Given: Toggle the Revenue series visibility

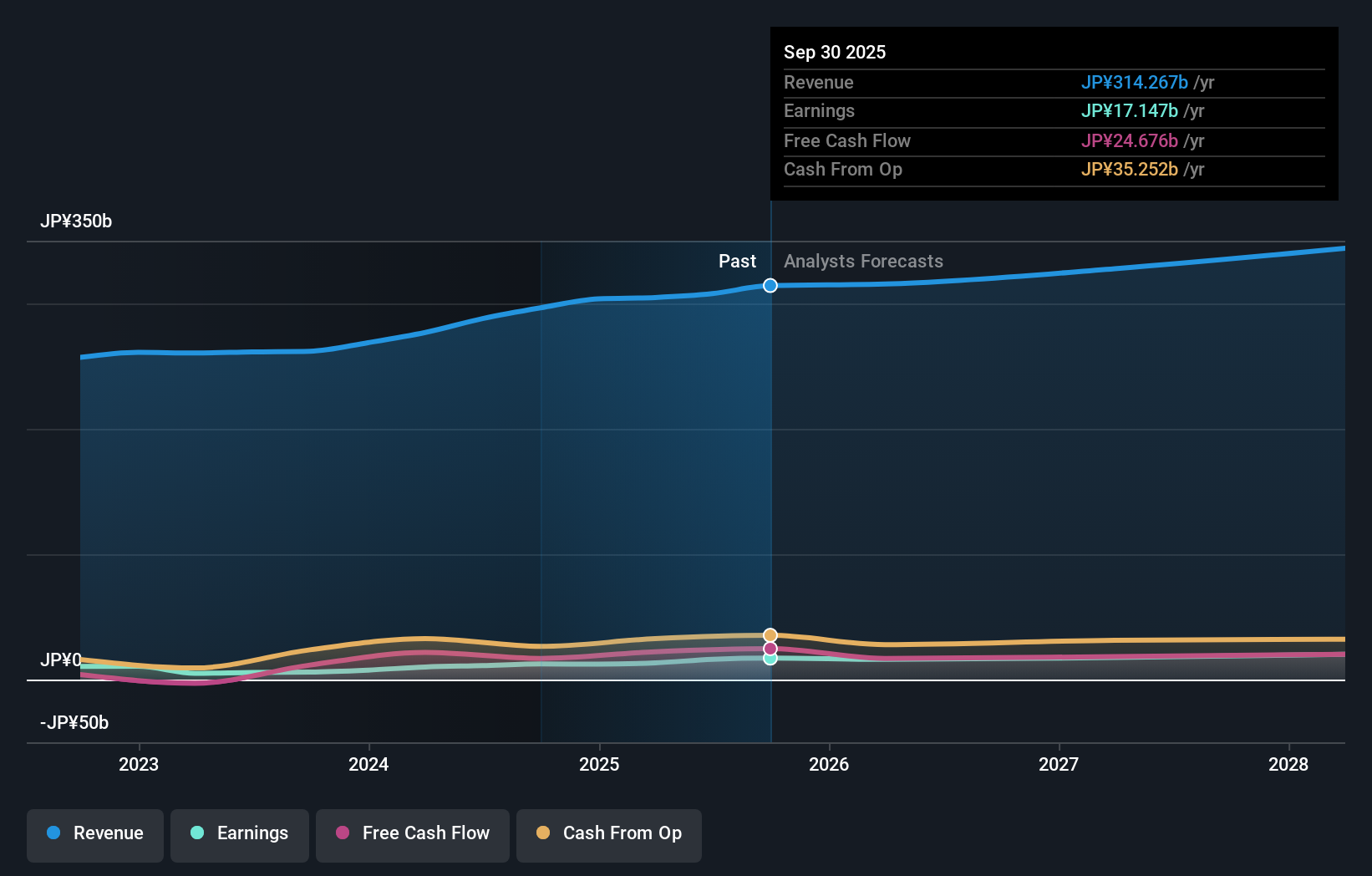Looking at the screenshot, I should coord(94,834).
